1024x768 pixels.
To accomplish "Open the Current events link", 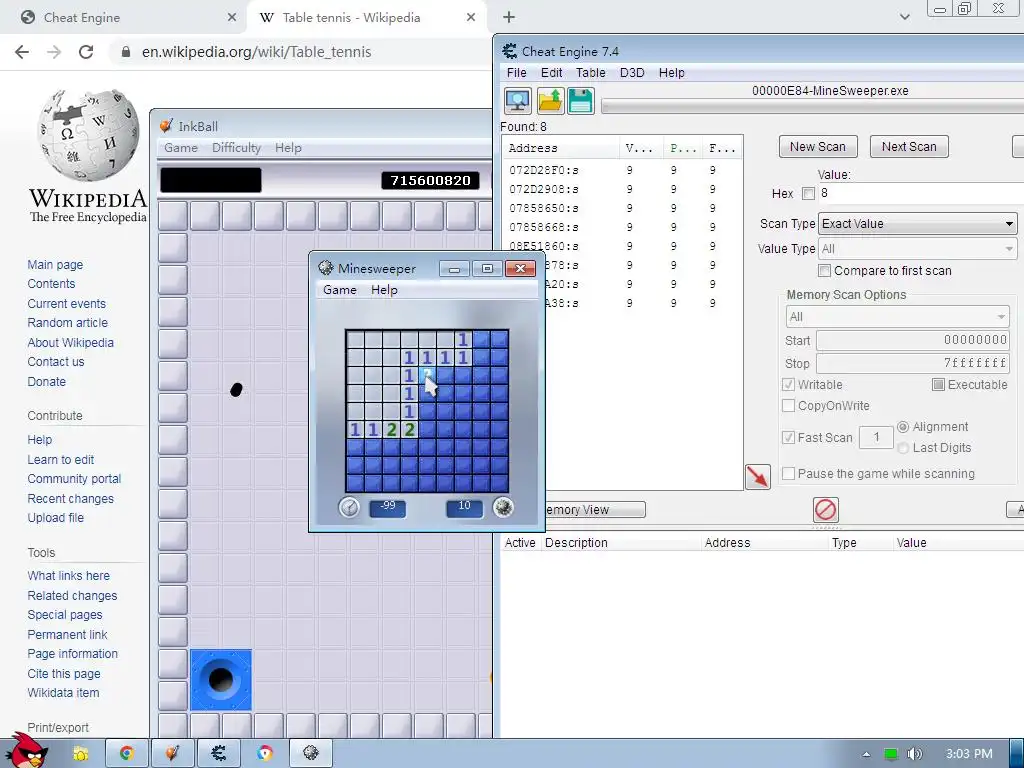I will pyautogui.click(x=66, y=304).
